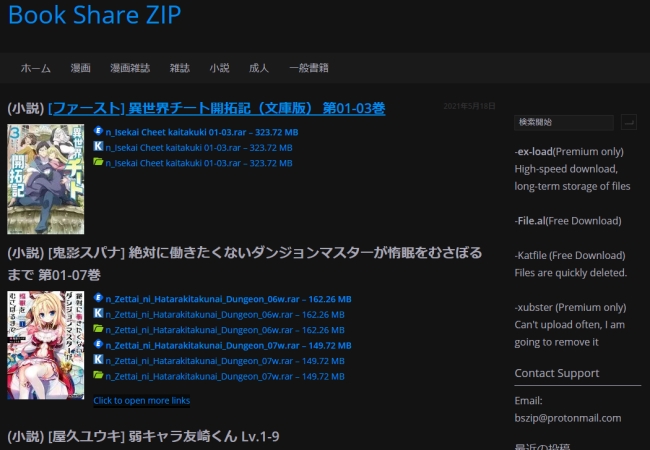Click the search submit button beside the search field

click(x=629, y=122)
